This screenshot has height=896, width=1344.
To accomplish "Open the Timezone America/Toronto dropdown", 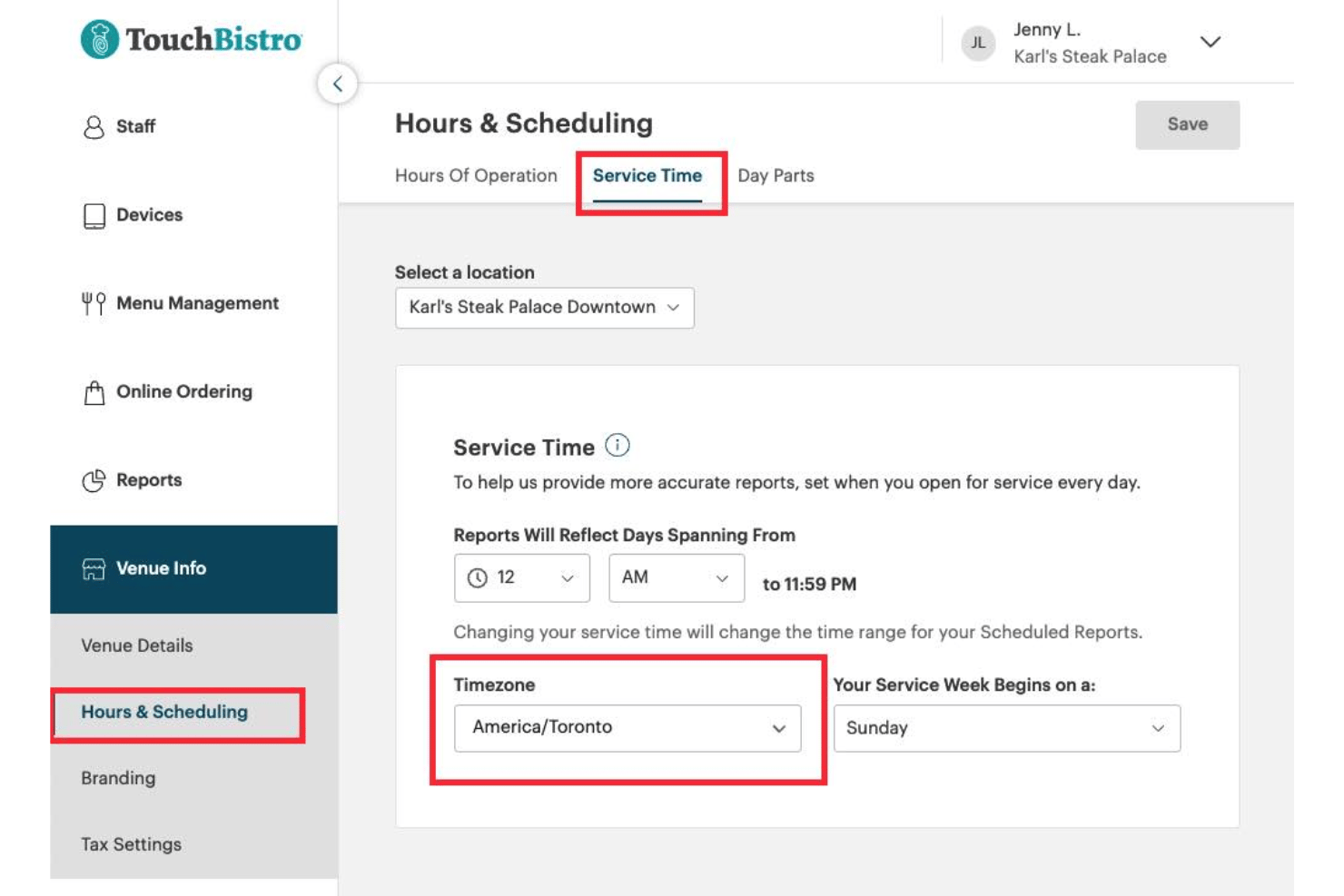I will [x=628, y=728].
